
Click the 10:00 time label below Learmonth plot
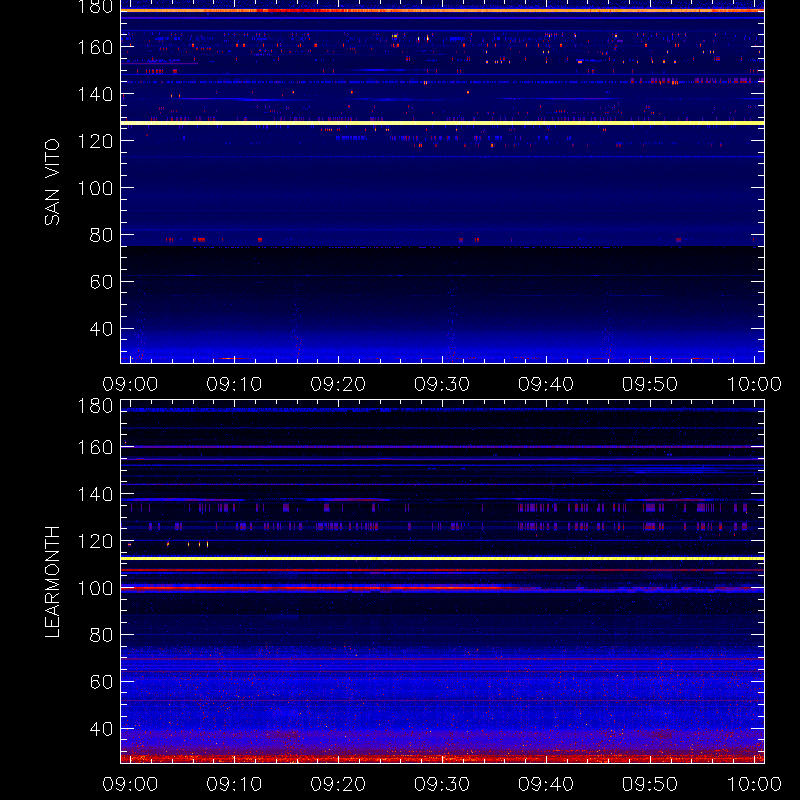pyautogui.click(x=754, y=784)
